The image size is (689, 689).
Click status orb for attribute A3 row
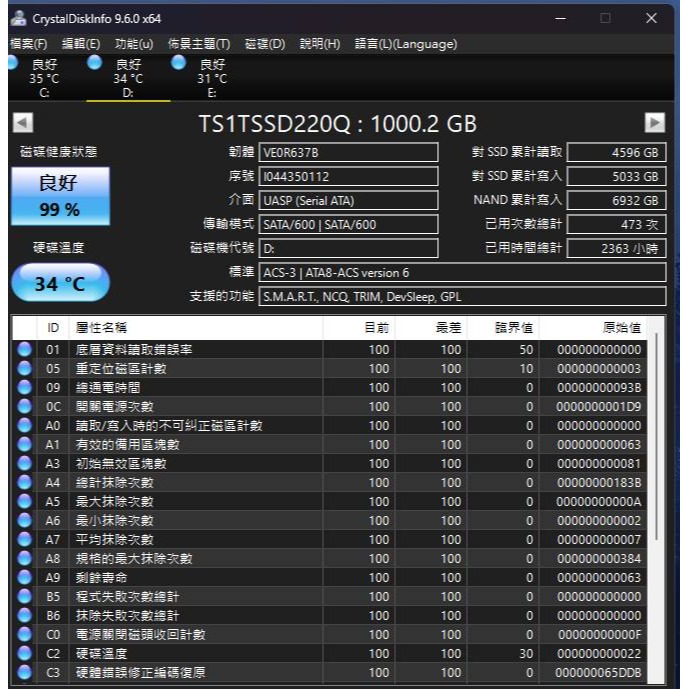click(x=25, y=463)
